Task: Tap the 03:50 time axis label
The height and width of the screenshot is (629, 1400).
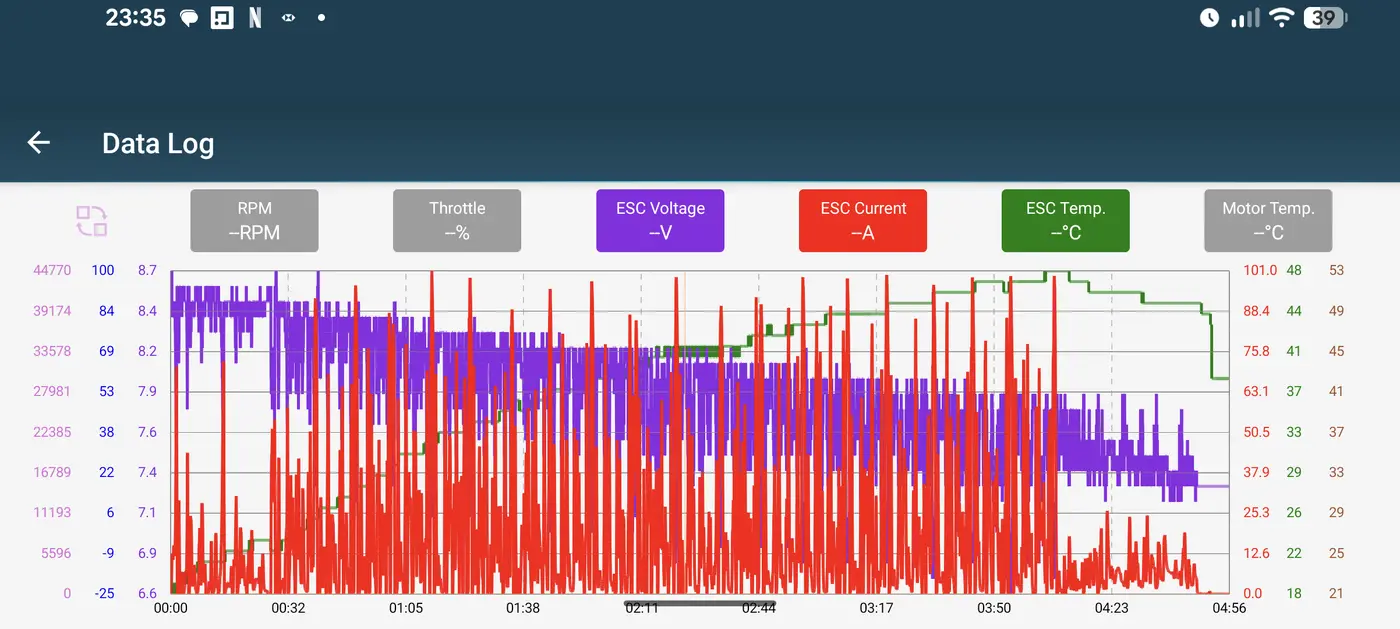Action: (994, 608)
